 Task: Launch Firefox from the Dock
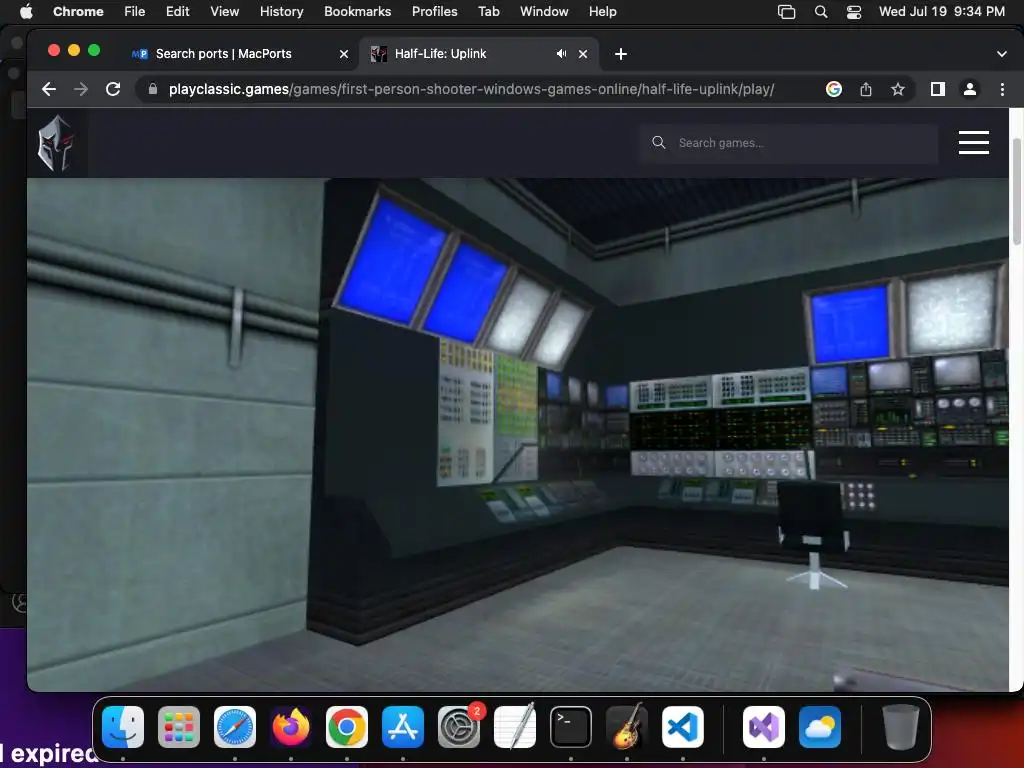click(291, 727)
